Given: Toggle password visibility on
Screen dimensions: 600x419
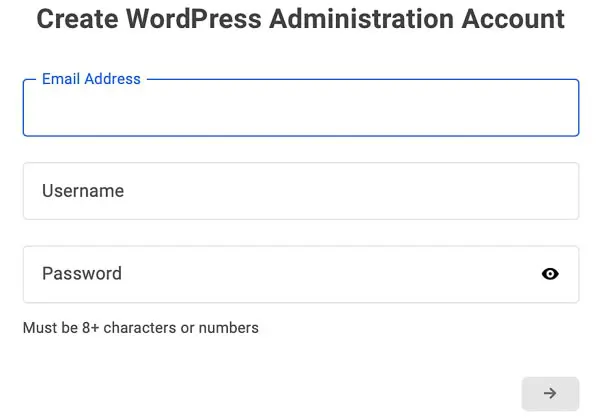Looking at the screenshot, I should pyautogui.click(x=550, y=274).
